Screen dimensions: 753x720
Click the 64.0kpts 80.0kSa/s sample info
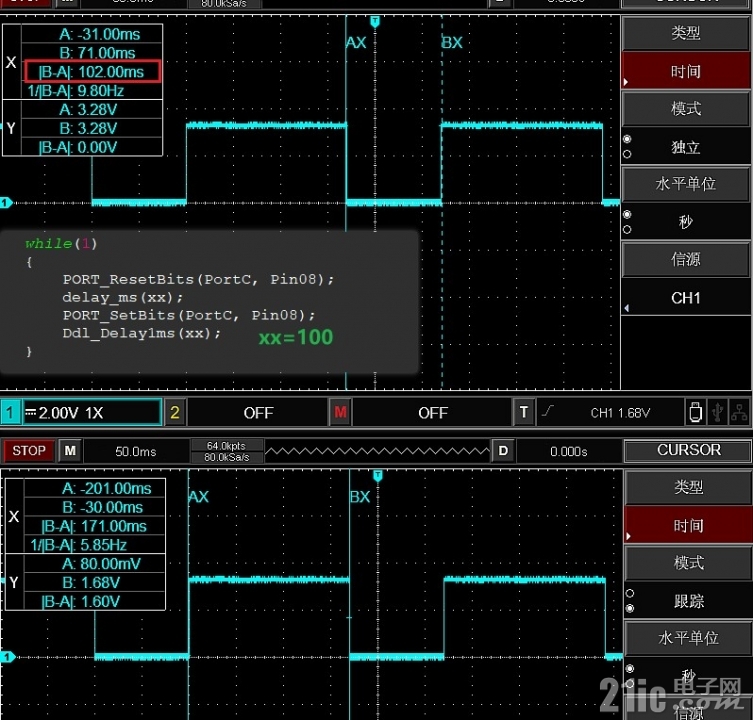pyautogui.click(x=226, y=452)
